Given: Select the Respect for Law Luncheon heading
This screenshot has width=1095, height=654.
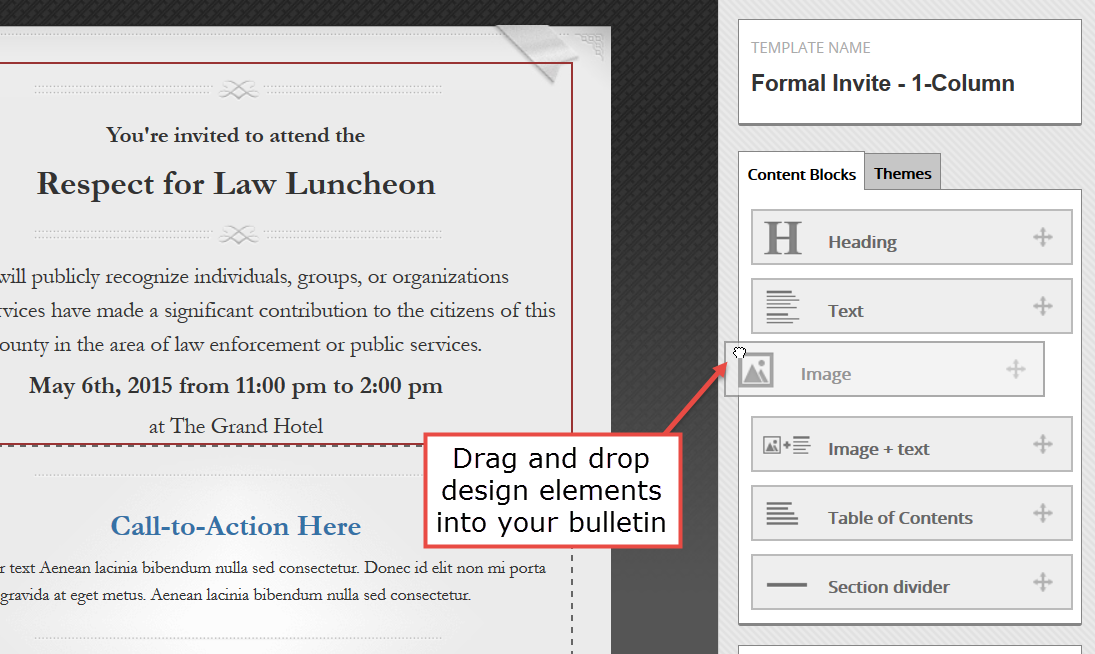Looking at the screenshot, I should pyautogui.click(x=236, y=184).
